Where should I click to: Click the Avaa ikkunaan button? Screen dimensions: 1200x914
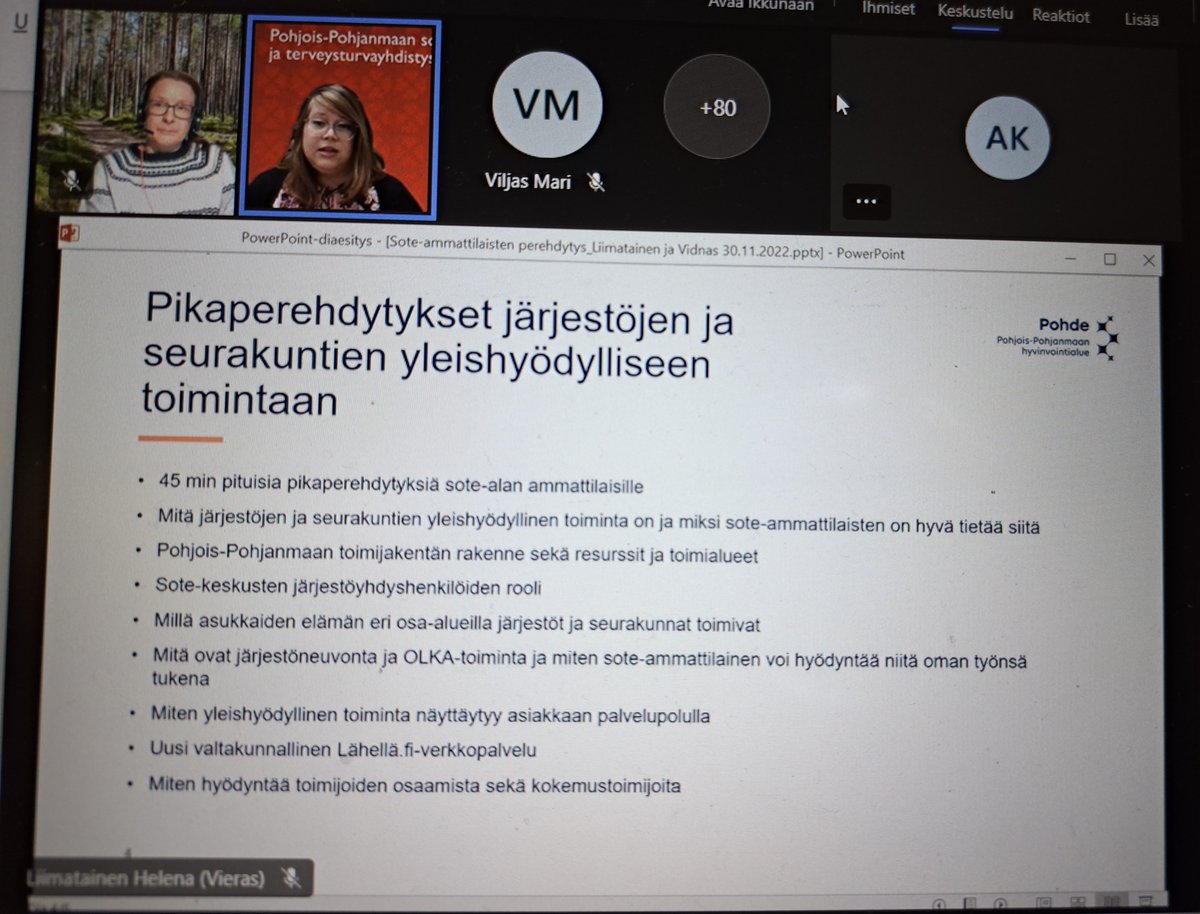point(763,5)
